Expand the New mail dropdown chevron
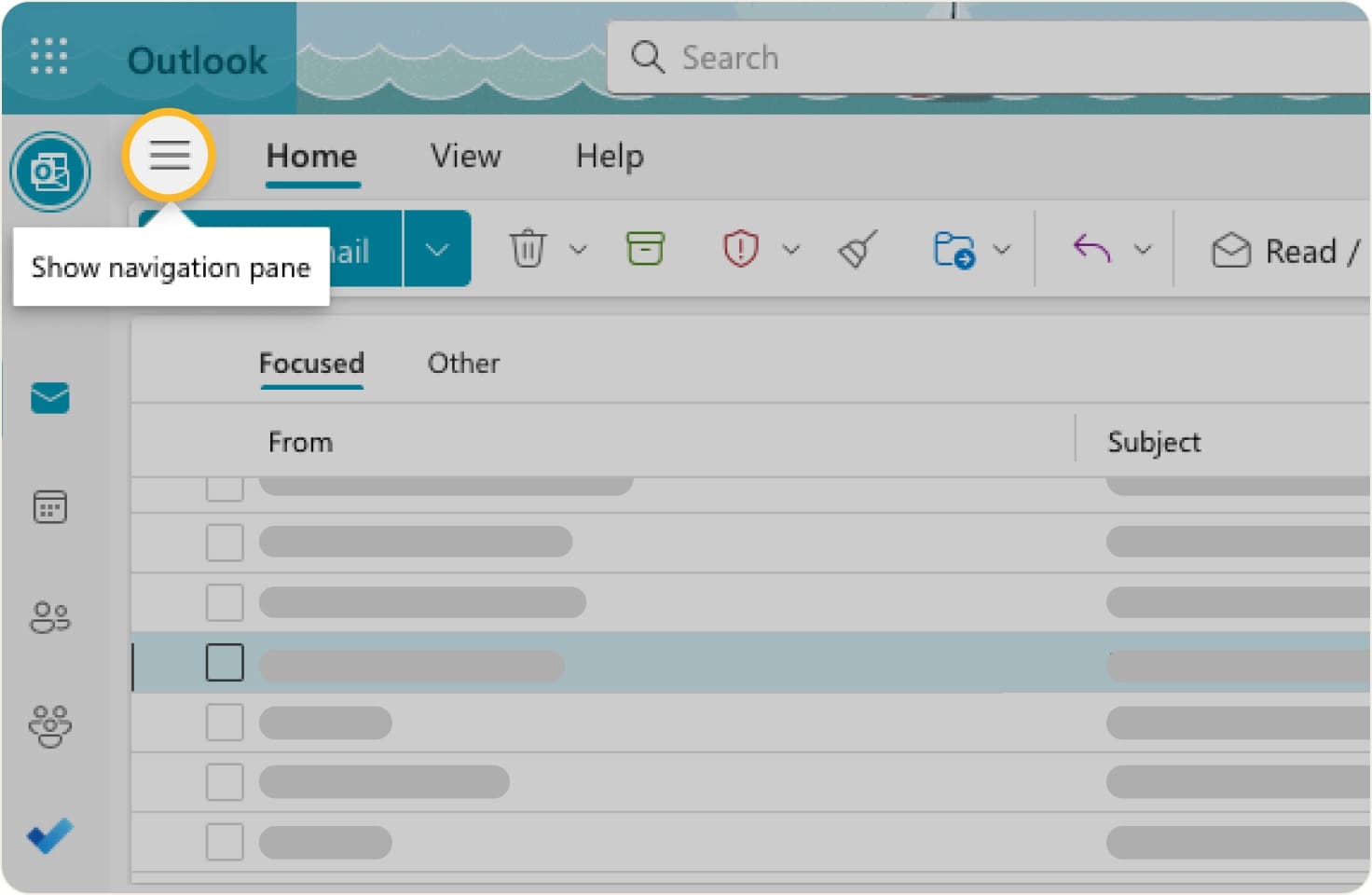 [437, 249]
